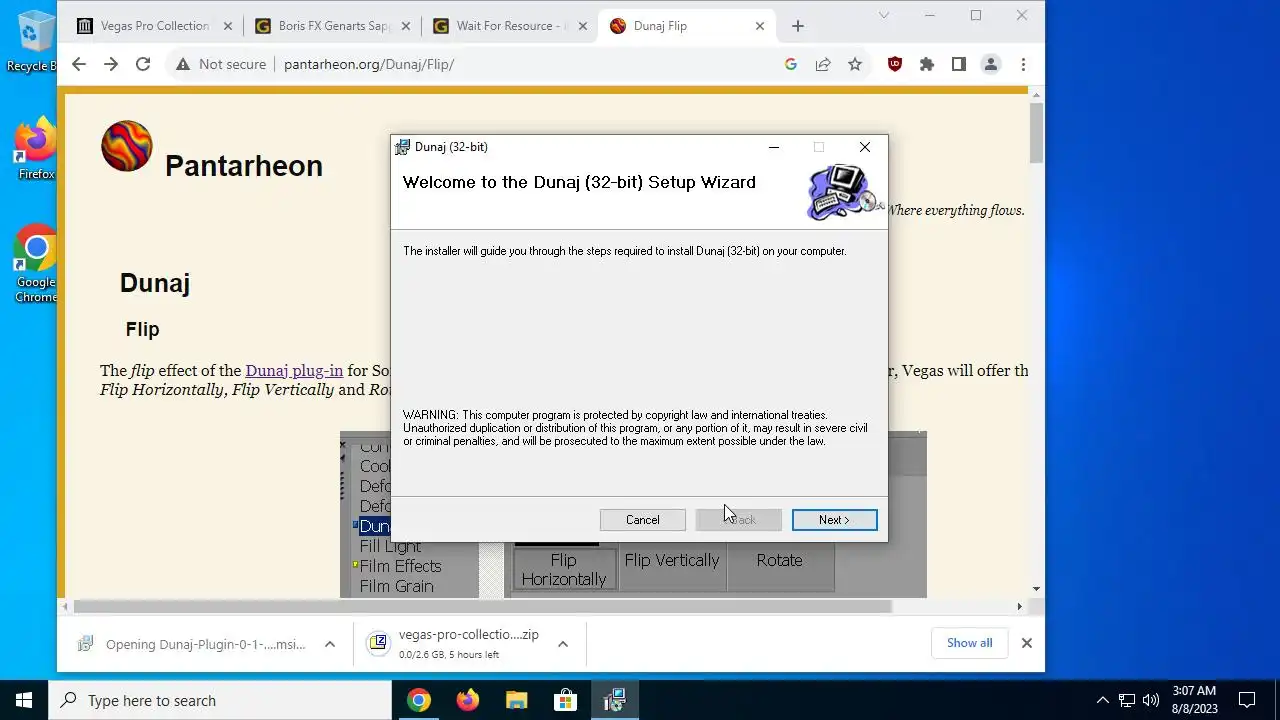Click the page vertical scrollbar thumb
Image resolution: width=1280 pixels, height=720 pixels.
click(1037, 132)
